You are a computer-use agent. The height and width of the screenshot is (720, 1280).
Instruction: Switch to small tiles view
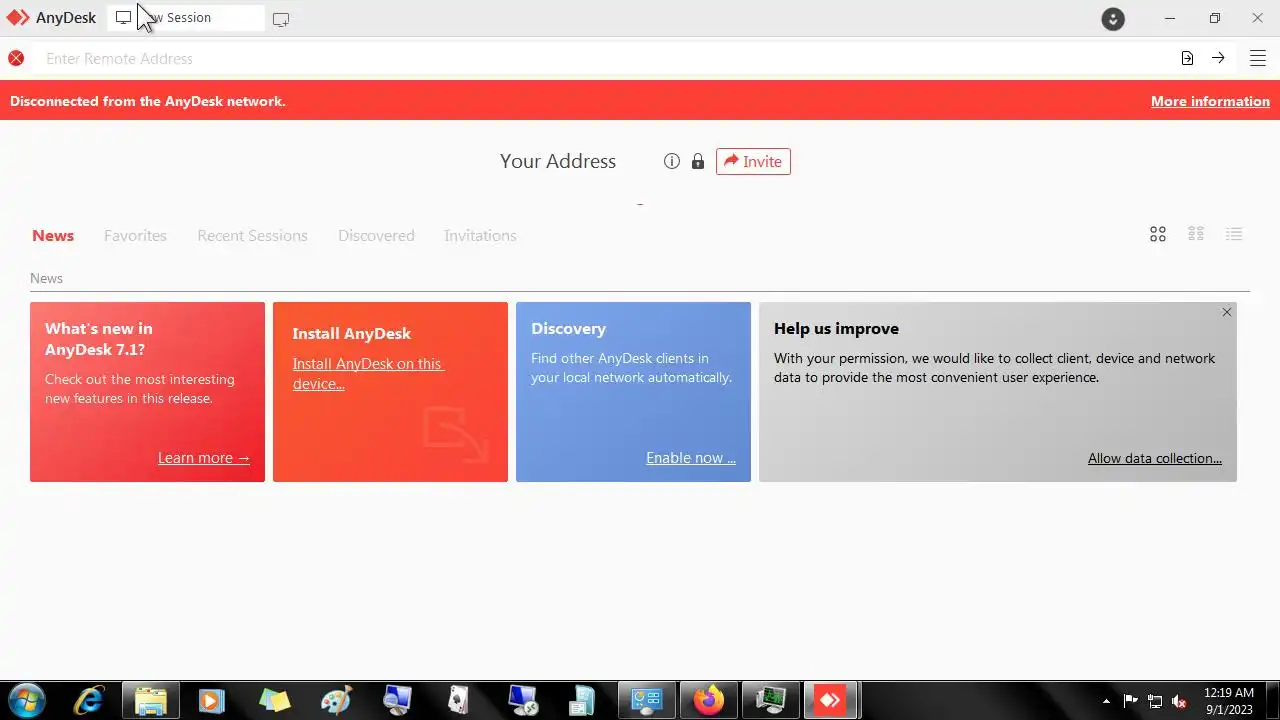coord(1196,234)
